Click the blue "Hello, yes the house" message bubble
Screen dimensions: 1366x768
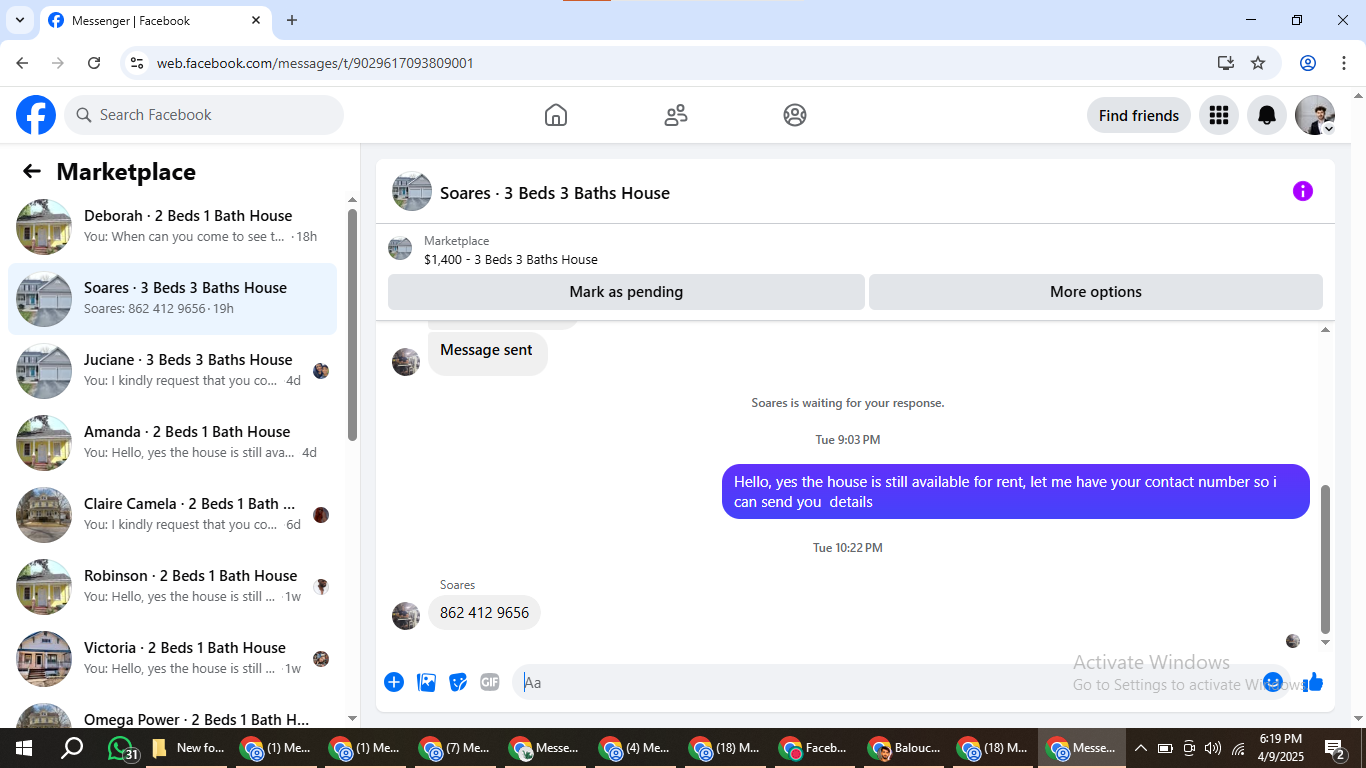click(1016, 492)
